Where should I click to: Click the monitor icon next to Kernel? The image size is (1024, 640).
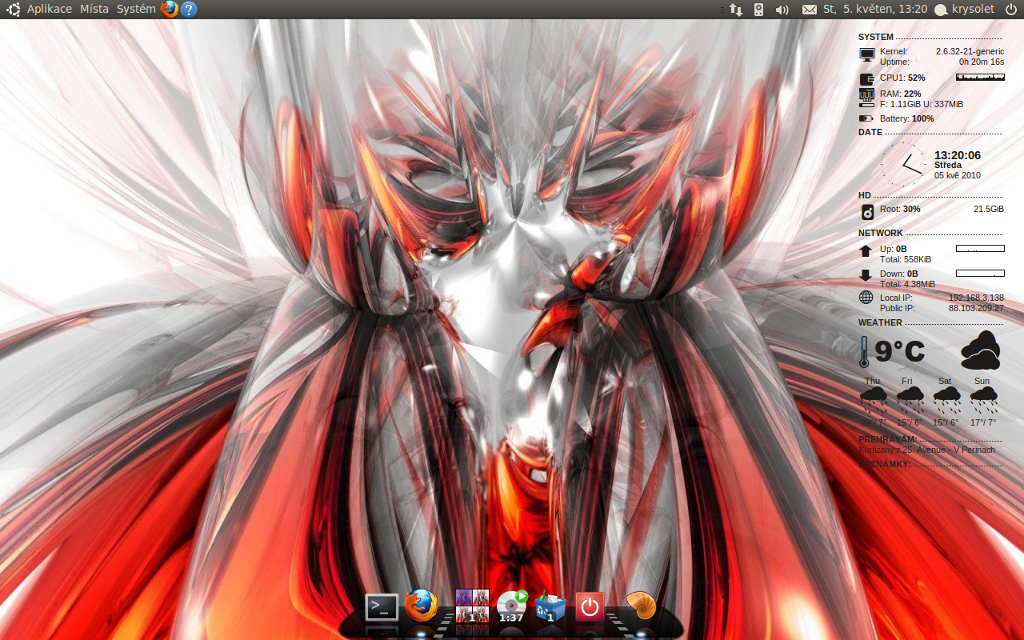coord(867,56)
